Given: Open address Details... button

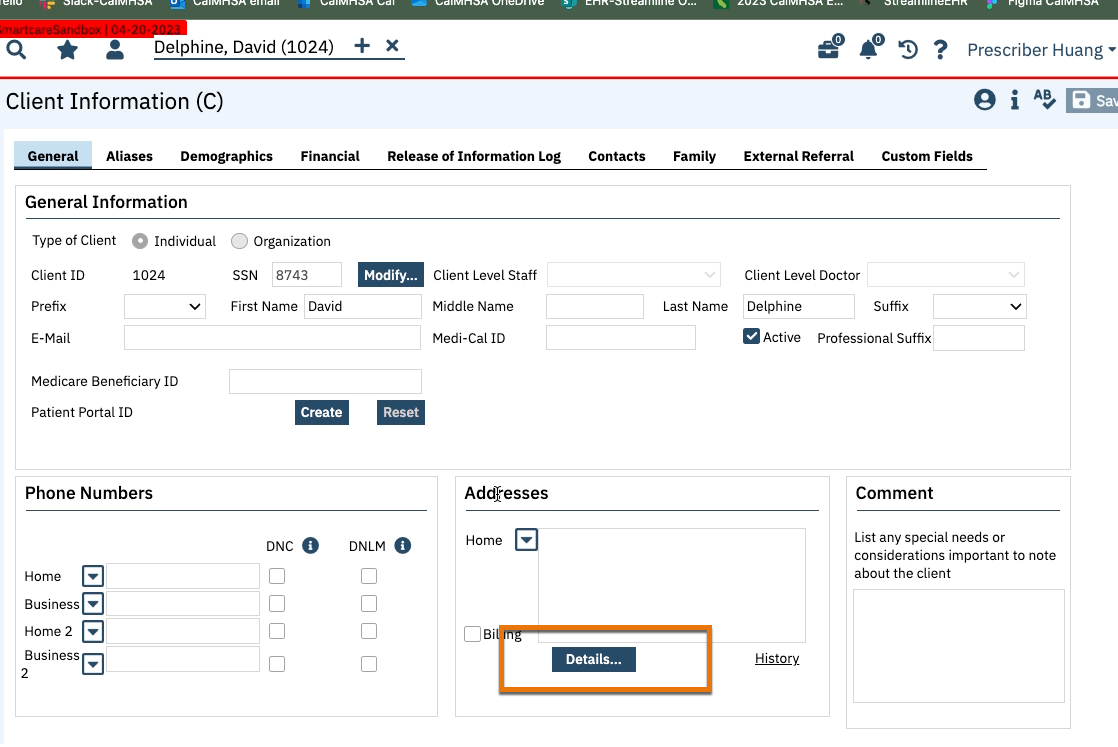Looking at the screenshot, I should pos(594,659).
